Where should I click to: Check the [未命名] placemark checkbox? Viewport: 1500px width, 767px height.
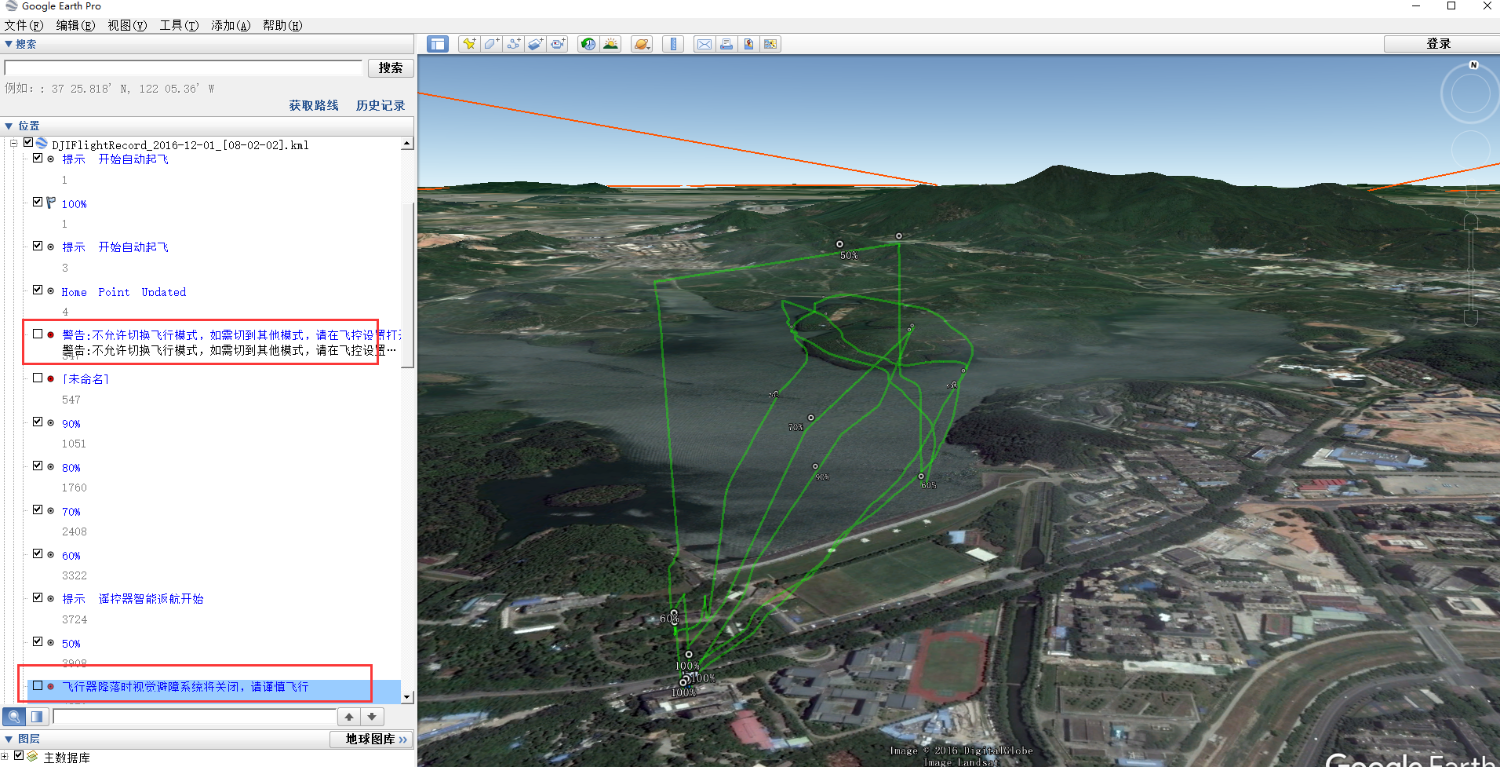tap(38, 378)
